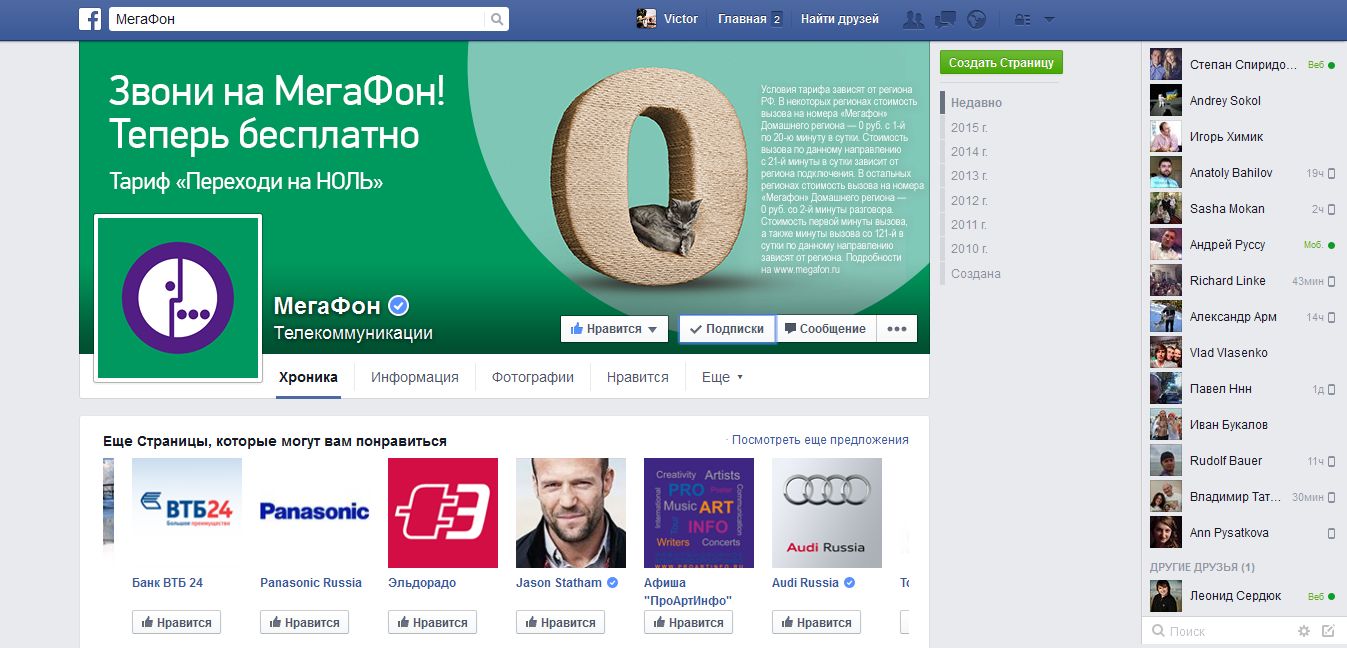Click Посмотреть еще предложения link

(820, 440)
